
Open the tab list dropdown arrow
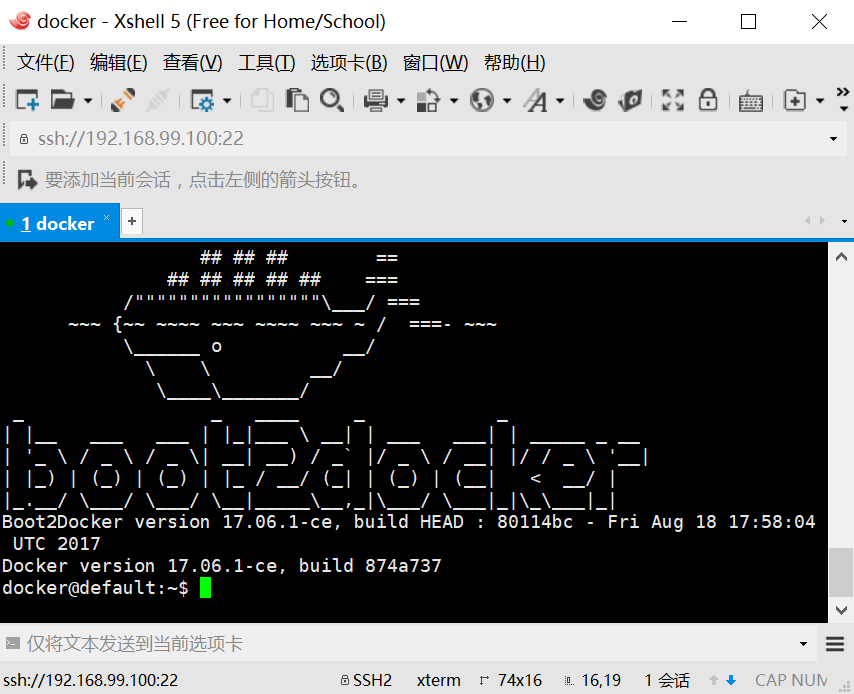(844, 221)
